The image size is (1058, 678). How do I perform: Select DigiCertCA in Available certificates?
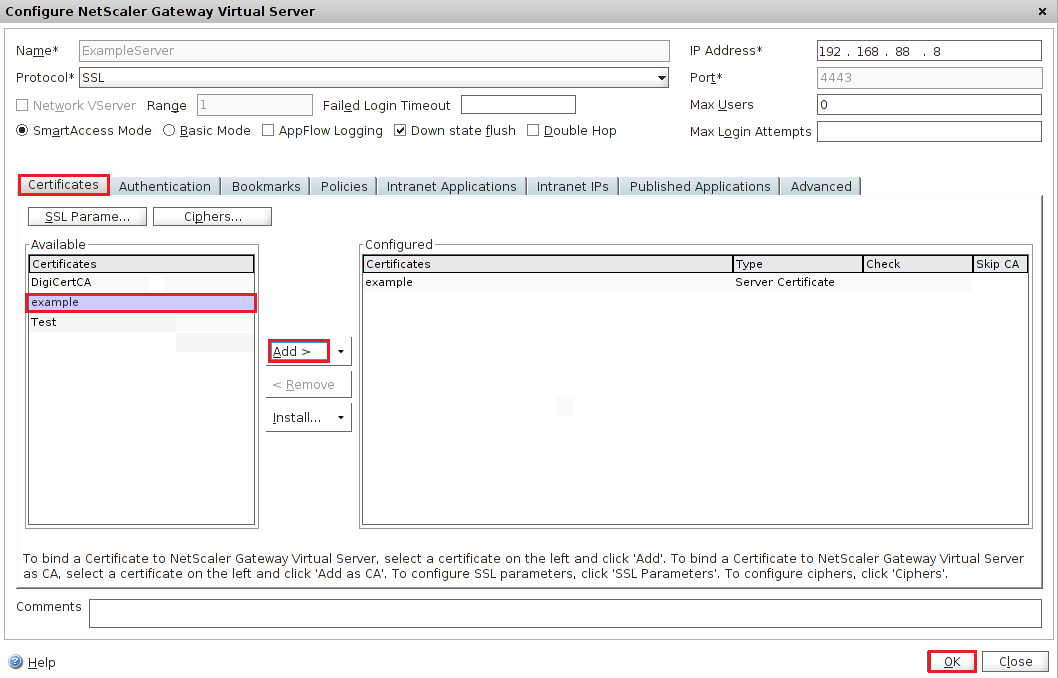point(61,283)
